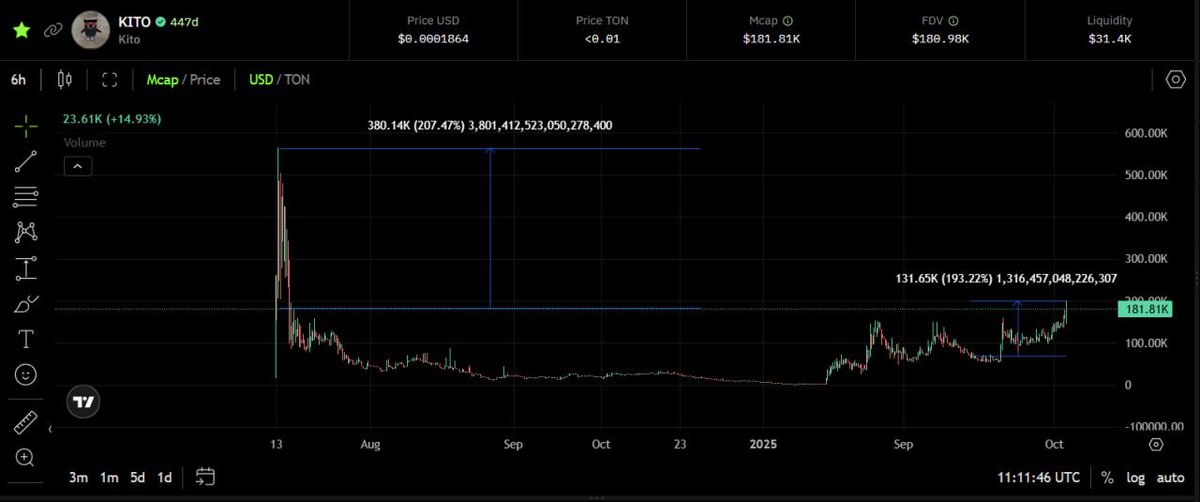Viewport: 1200px width, 502px height.
Task: Select the pattern drawing tool
Action: tap(26, 232)
